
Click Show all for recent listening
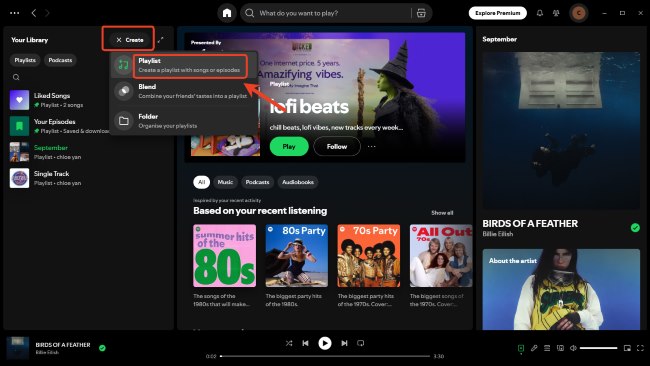(442, 213)
